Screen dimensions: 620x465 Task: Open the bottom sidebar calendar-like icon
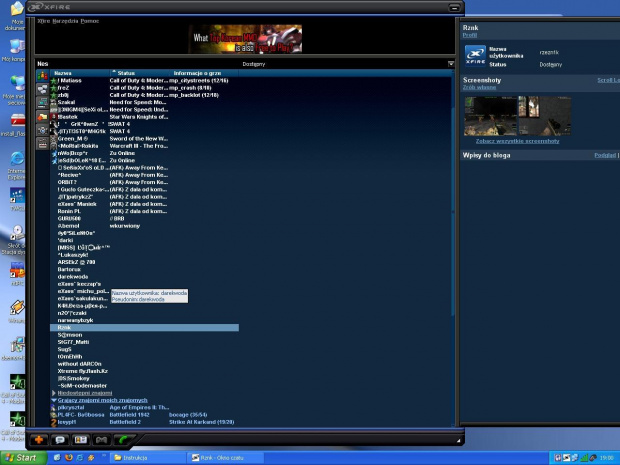click(42, 144)
